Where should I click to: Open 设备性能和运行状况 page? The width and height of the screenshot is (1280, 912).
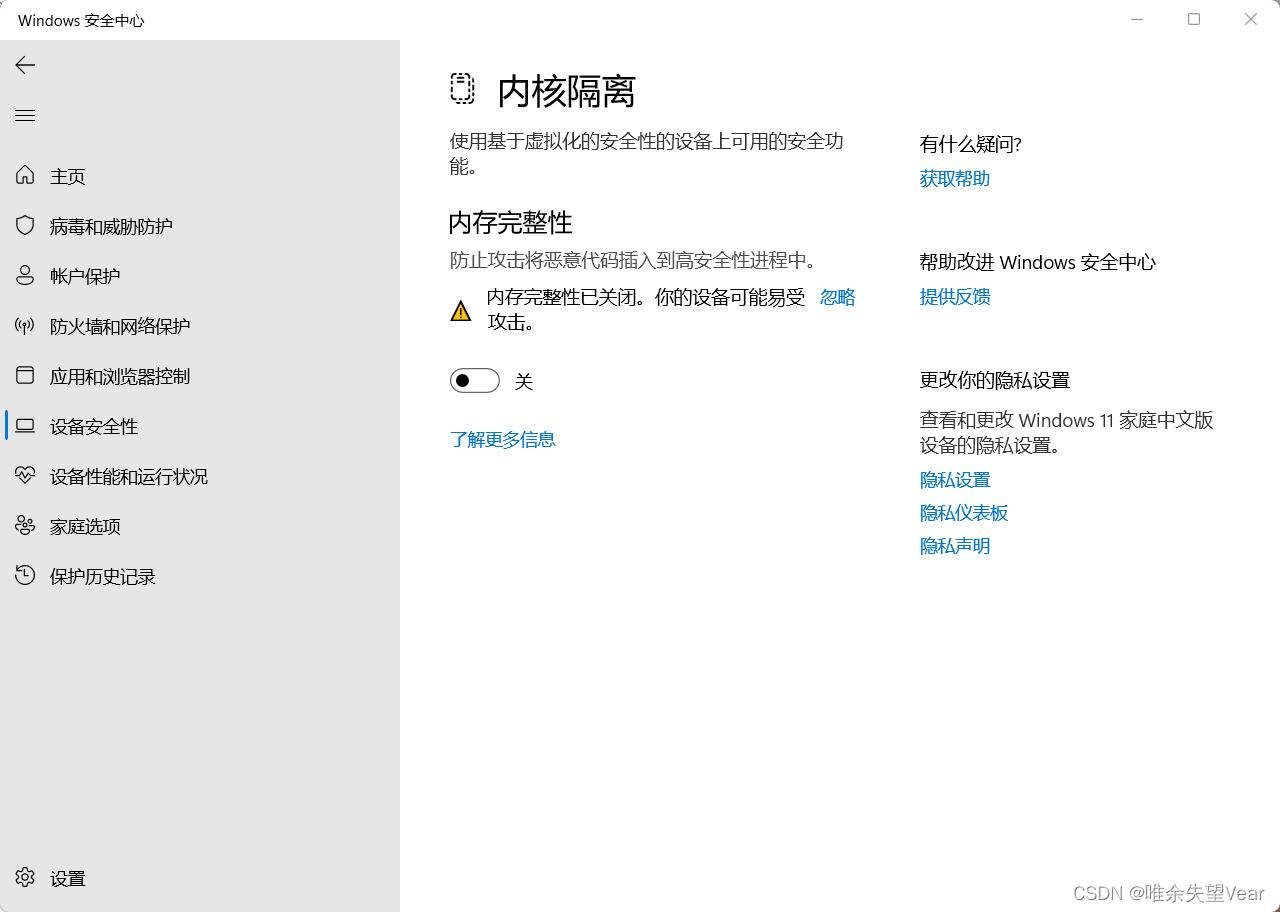click(200, 476)
